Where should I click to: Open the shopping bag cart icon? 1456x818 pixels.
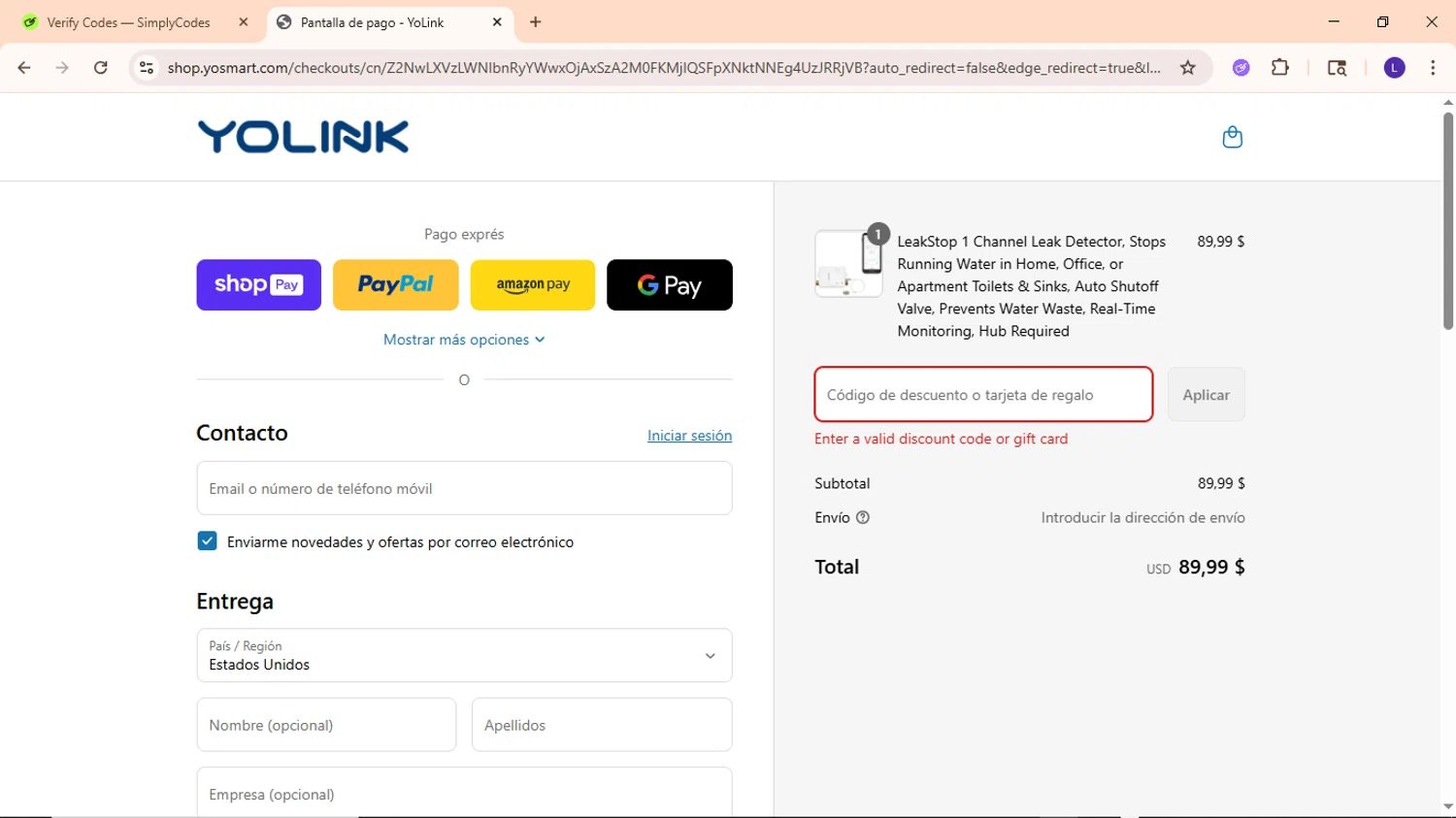coord(1232,137)
